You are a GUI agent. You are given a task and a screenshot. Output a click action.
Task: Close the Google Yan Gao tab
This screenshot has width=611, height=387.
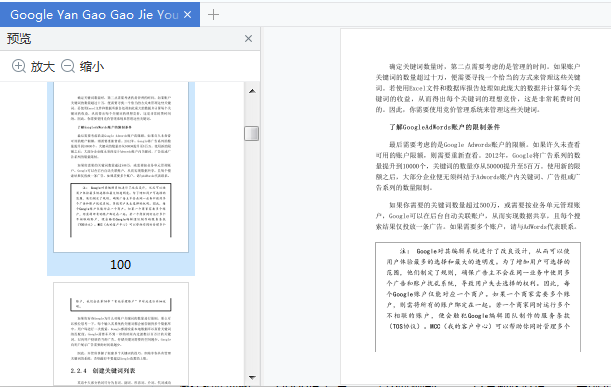187,15
